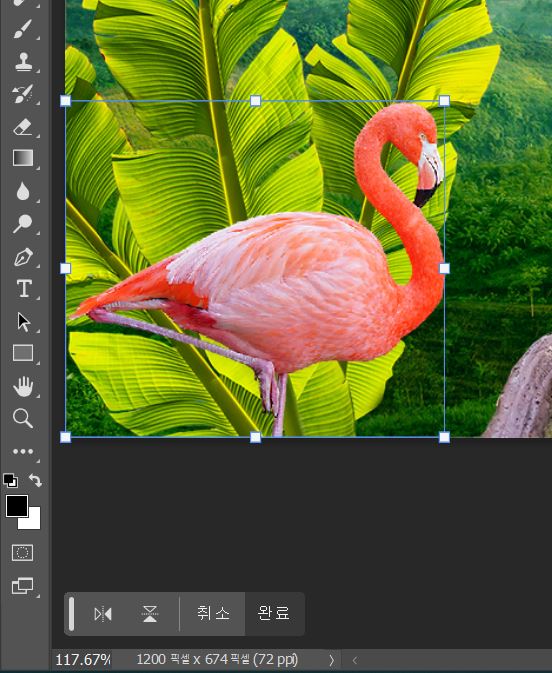This screenshot has height=673, width=552.
Task: Select the Dodge tool
Action: pyautogui.click(x=23, y=224)
